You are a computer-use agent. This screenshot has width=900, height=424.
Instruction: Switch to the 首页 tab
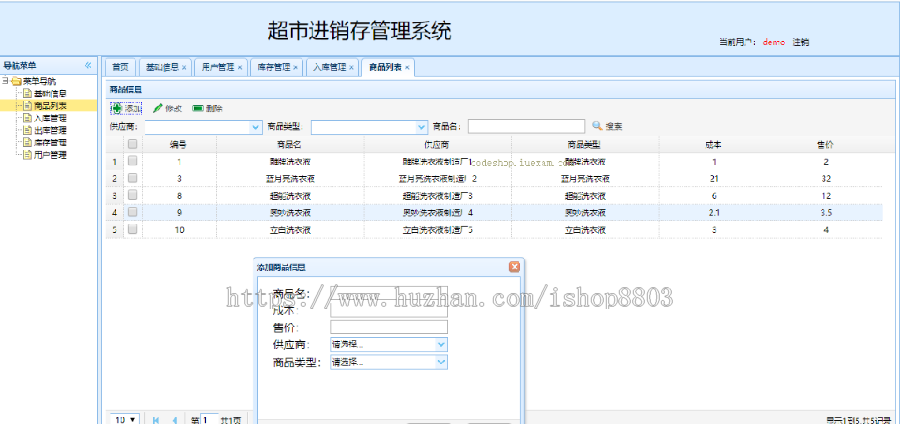120,67
